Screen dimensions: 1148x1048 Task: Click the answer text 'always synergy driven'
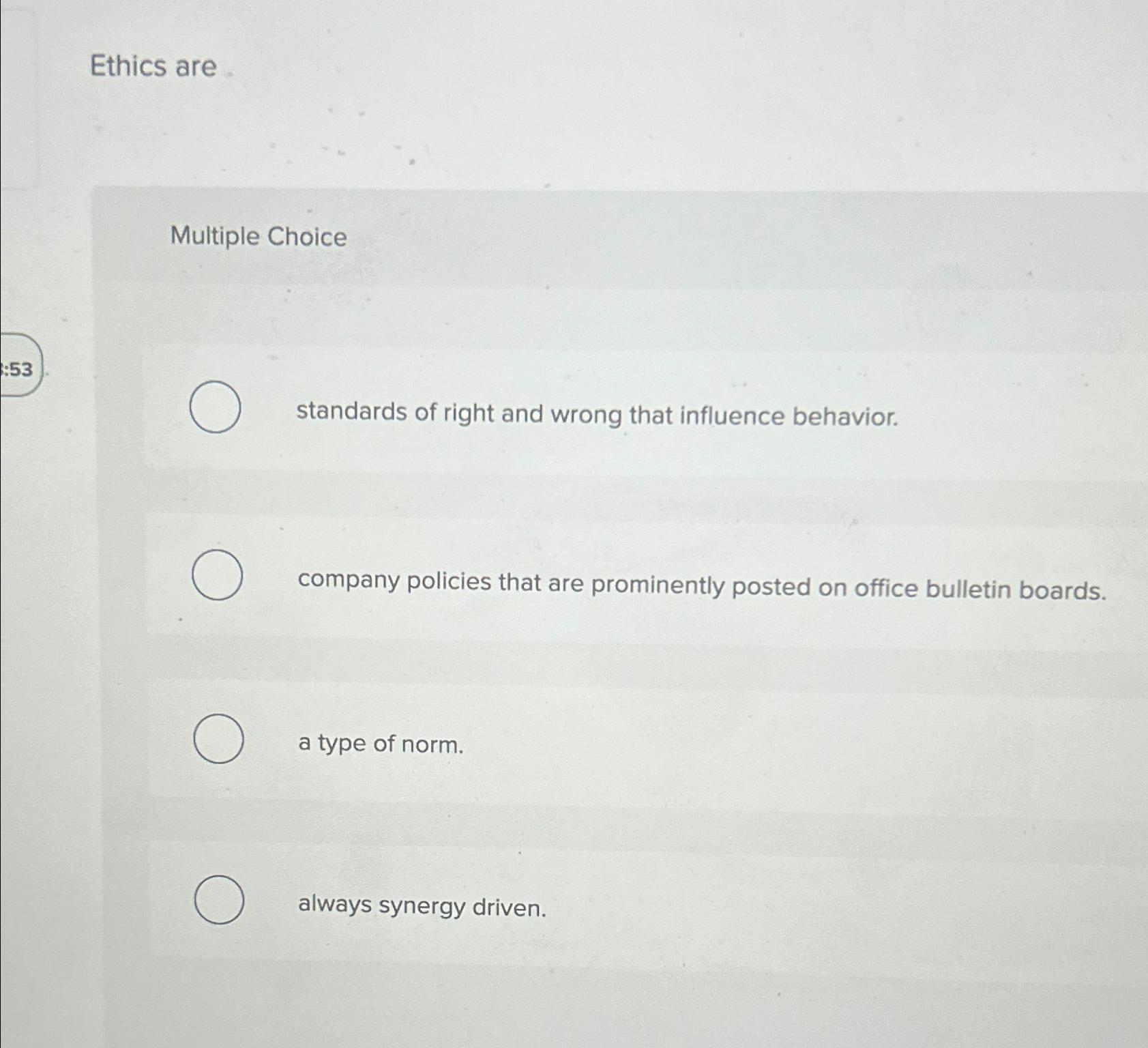point(421,907)
